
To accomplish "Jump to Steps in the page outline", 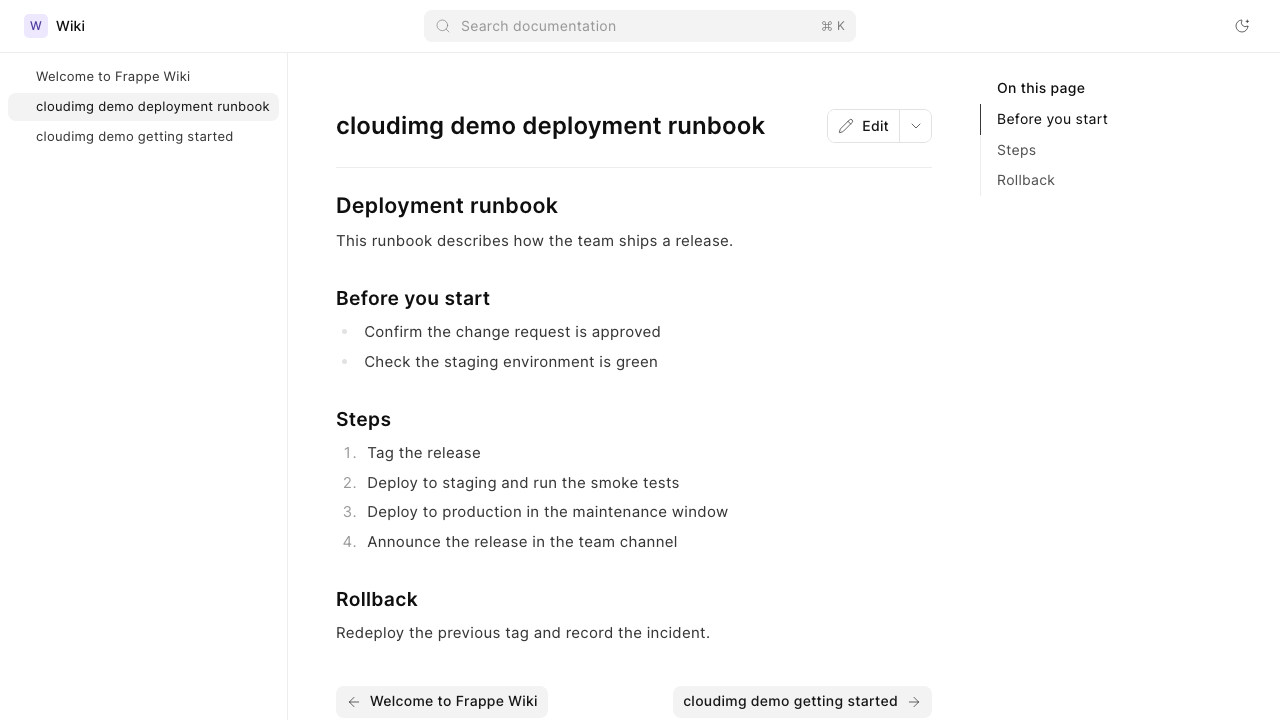I will pyautogui.click(x=1016, y=150).
